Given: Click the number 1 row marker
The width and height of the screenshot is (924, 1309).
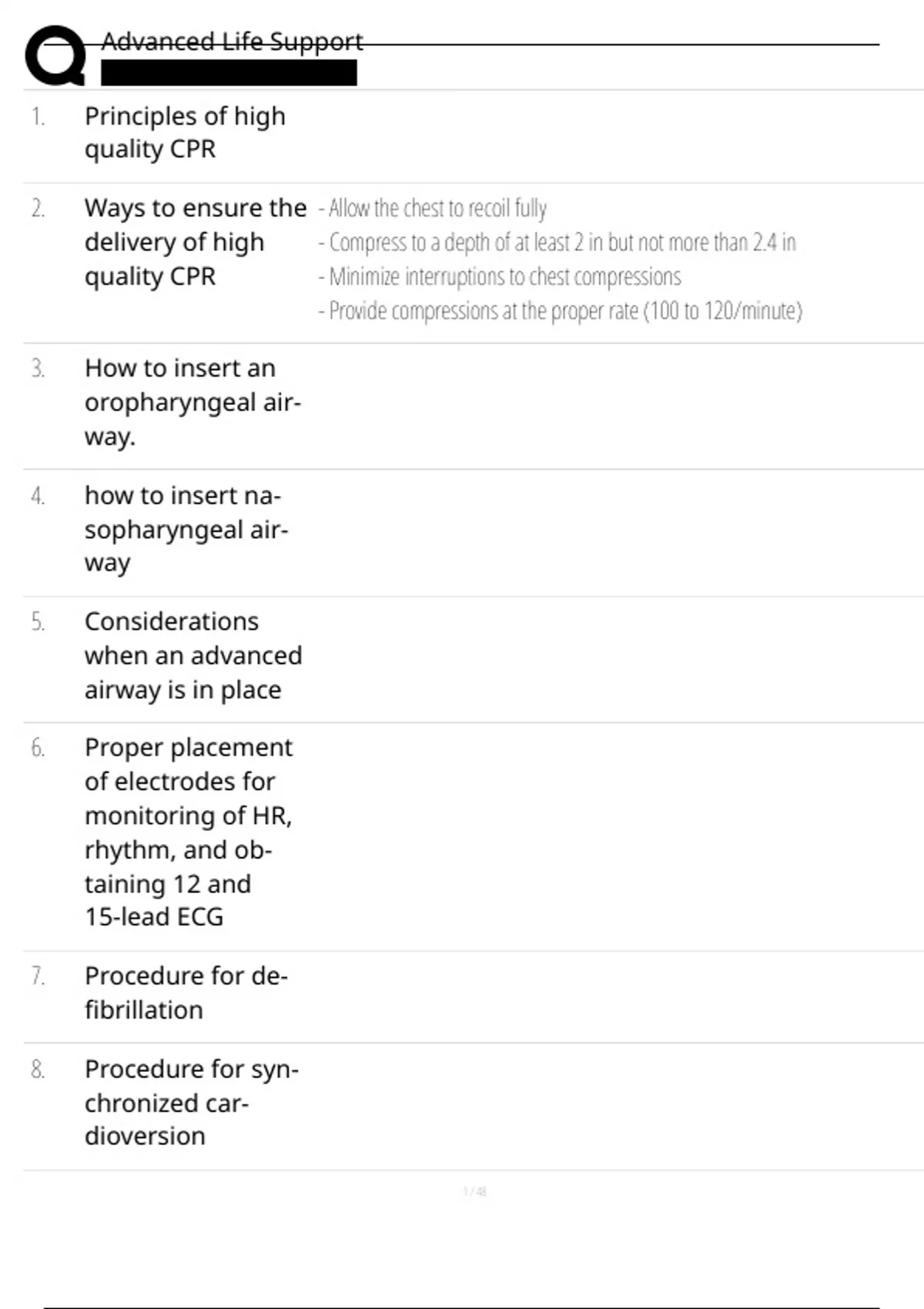Looking at the screenshot, I should point(38,116).
